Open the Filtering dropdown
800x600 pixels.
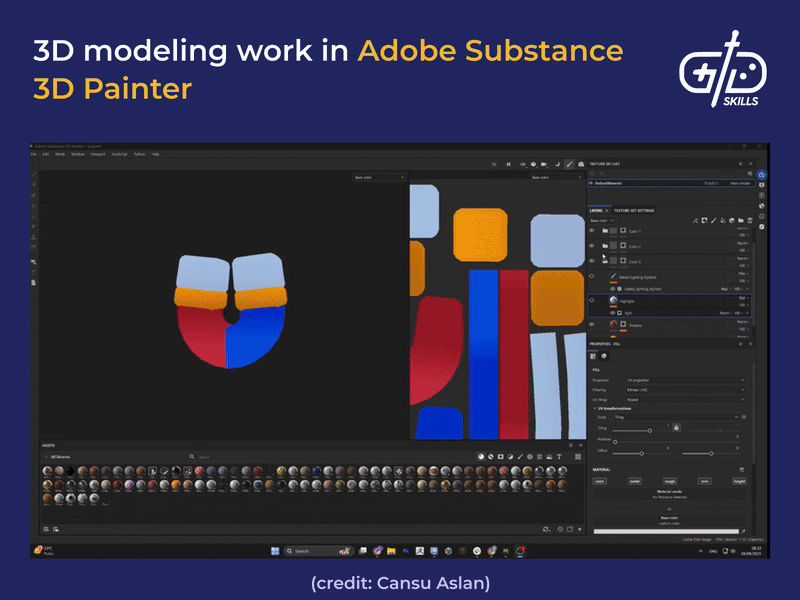[x=685, y=390]
